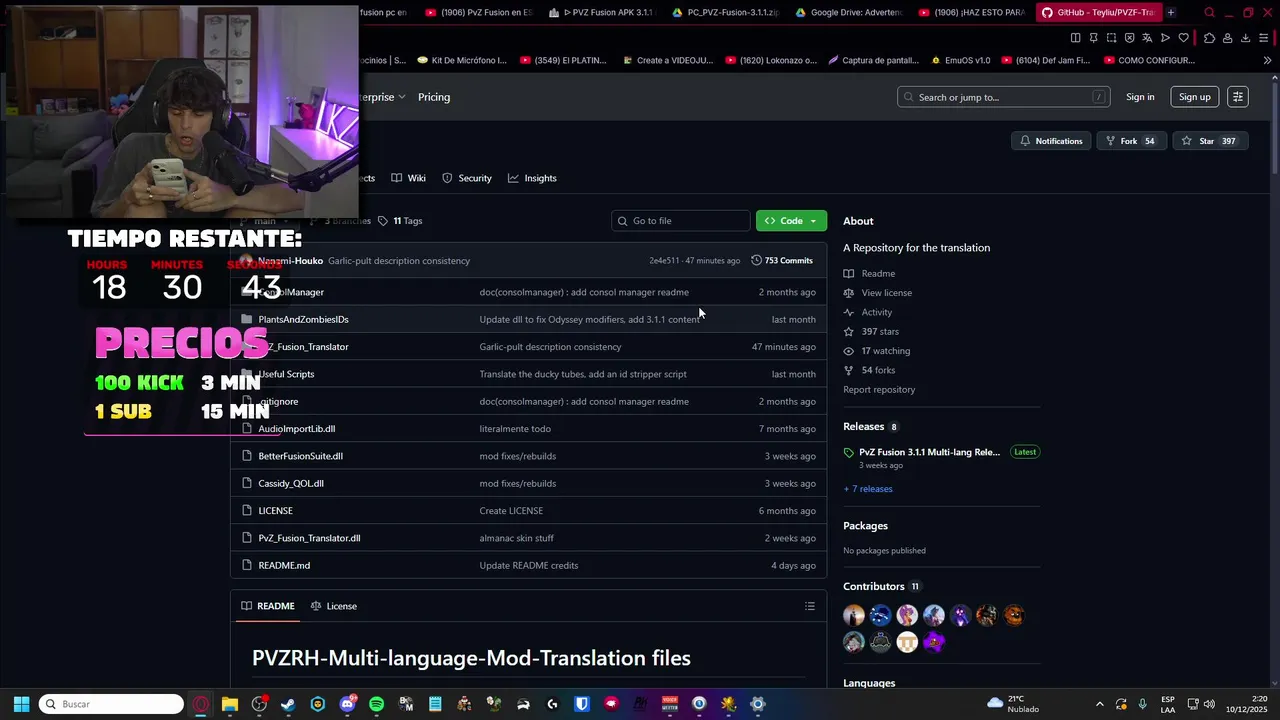Viewport: 1280px width, 720px height.
Task: Click the snapshot capture icon in browser toolbar
Action: tap(1111, 38)
